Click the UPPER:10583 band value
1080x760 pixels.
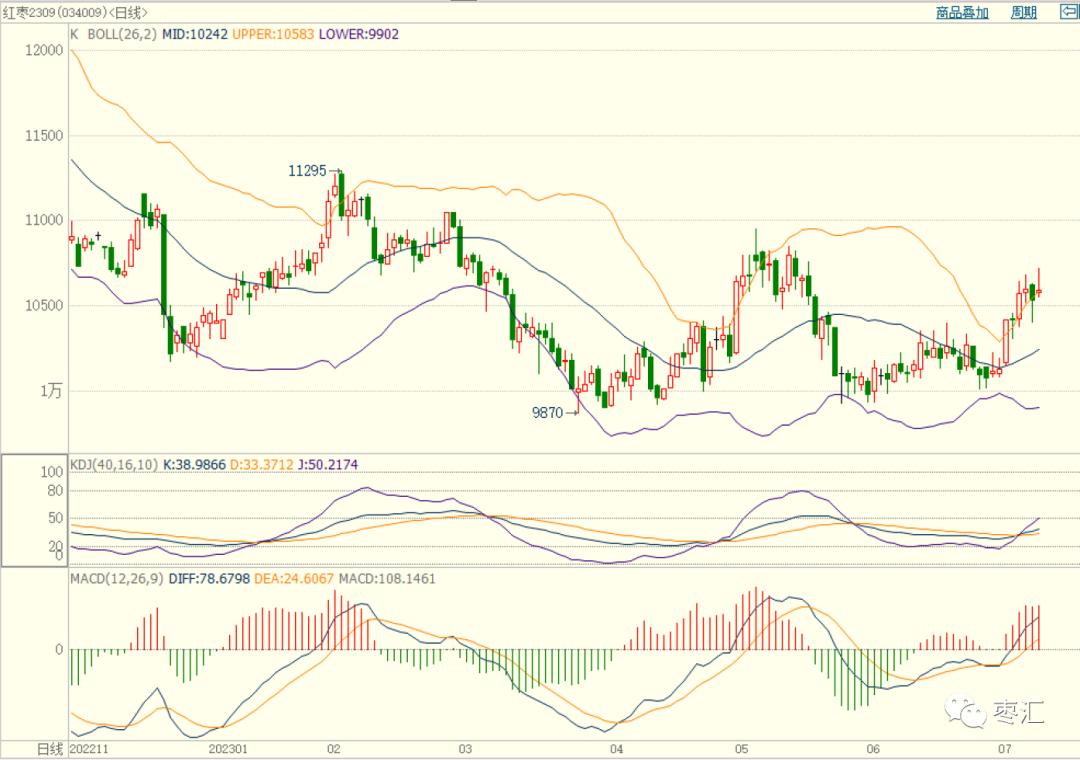click(273, 34)
